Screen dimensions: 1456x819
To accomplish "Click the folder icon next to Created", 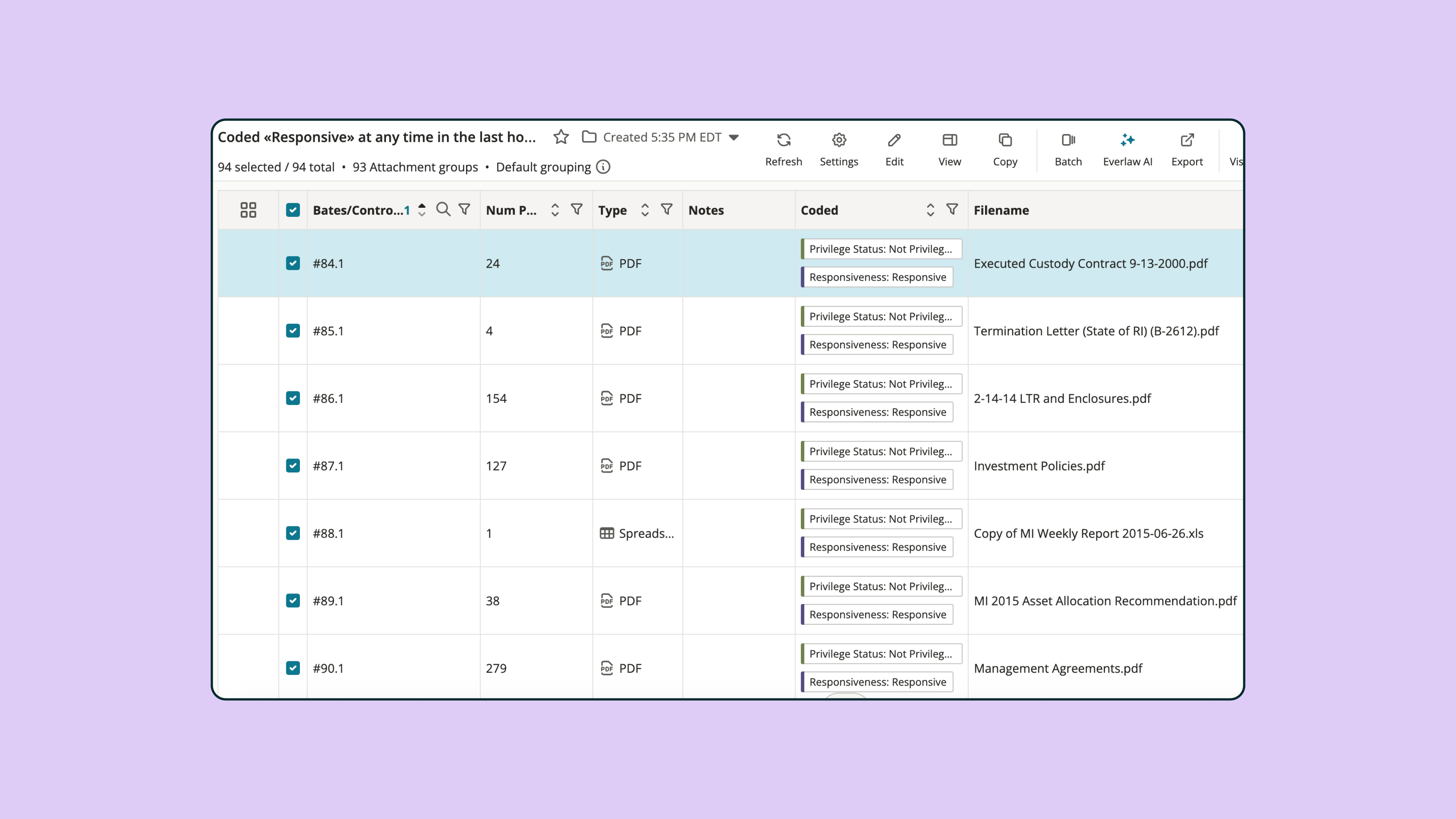I will point(589,137).
